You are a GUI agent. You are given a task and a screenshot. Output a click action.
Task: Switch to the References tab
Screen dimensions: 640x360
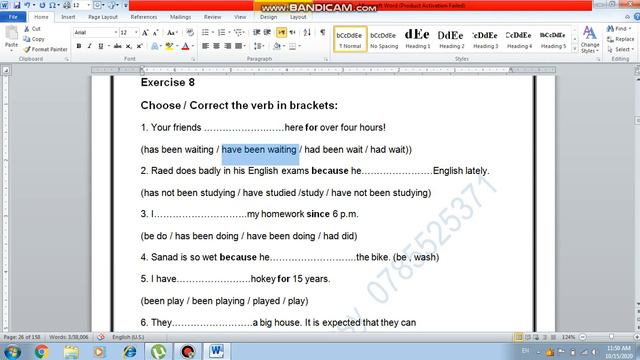[144, 17]
